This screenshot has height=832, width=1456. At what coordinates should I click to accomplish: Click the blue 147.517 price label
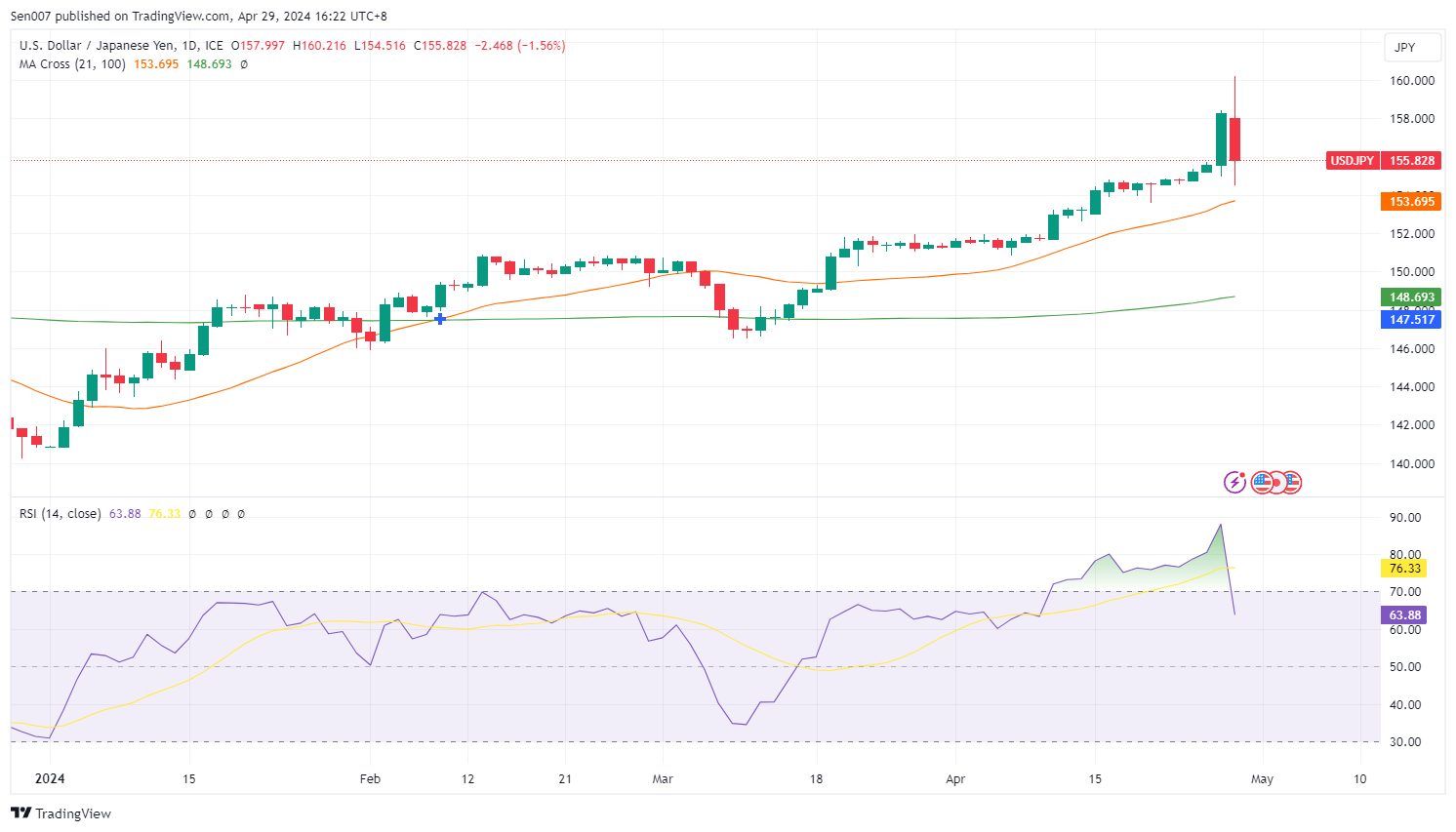point(1411,320)
